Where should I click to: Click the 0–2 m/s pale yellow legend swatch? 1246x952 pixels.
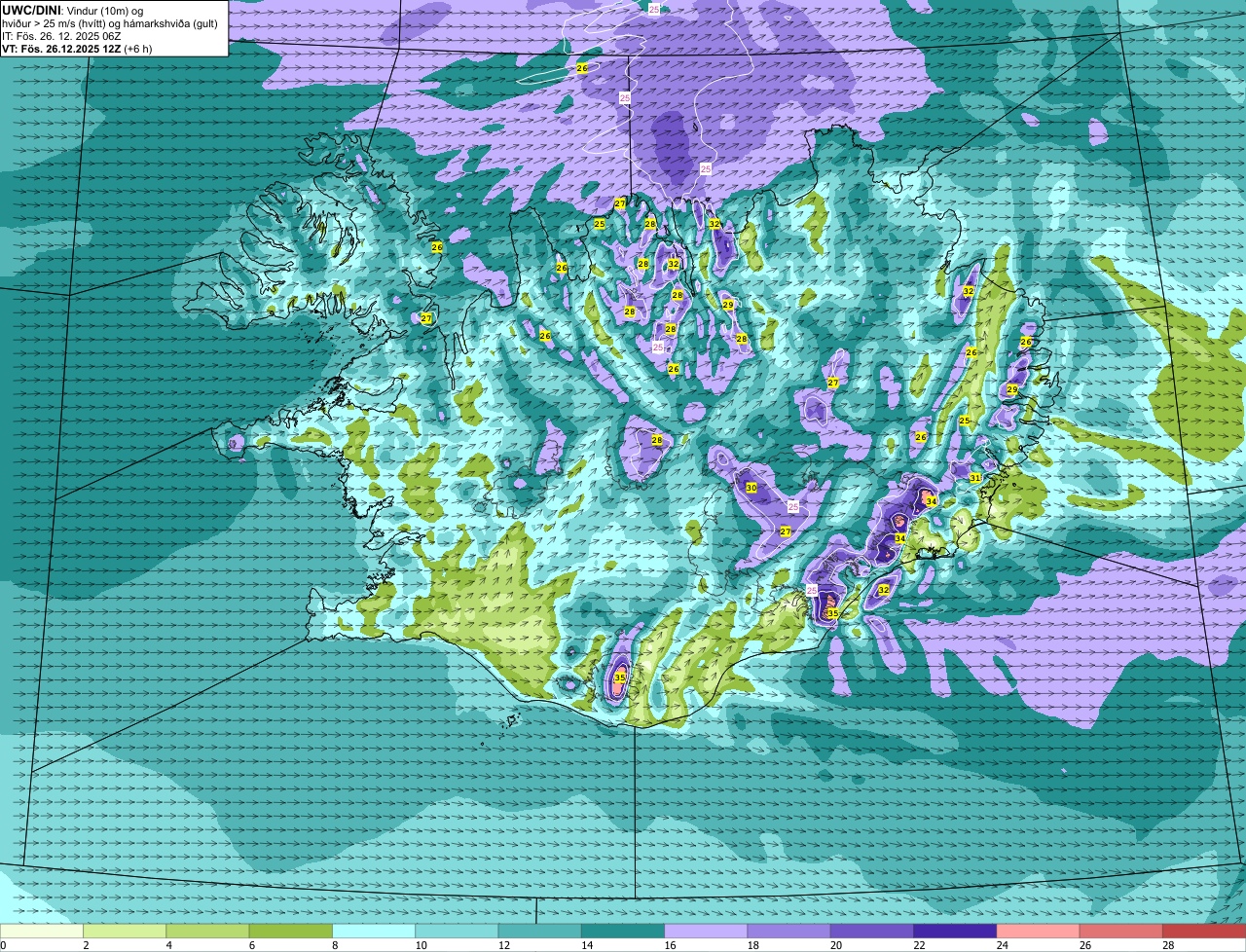point(42,932)
